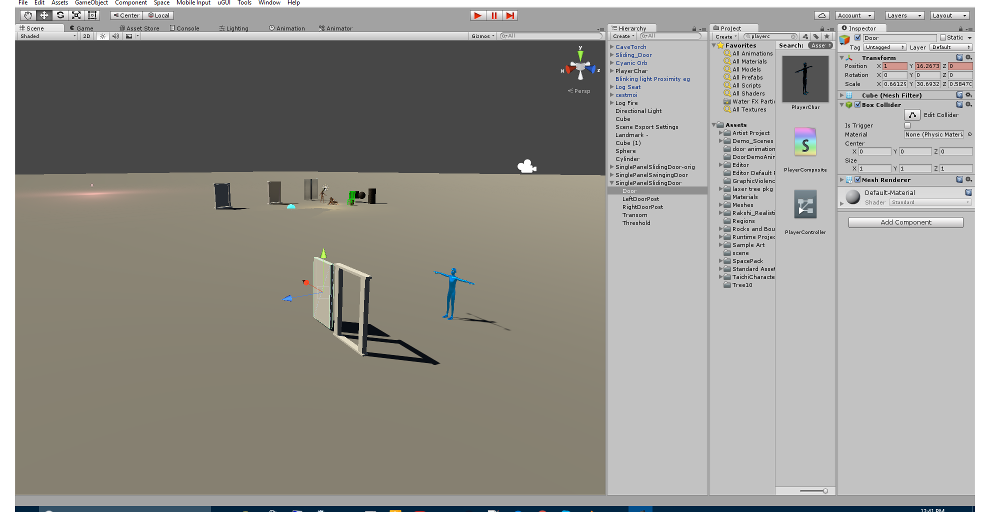Click the Add Component button
Viewport: 990px width, 512px height.
906,222
